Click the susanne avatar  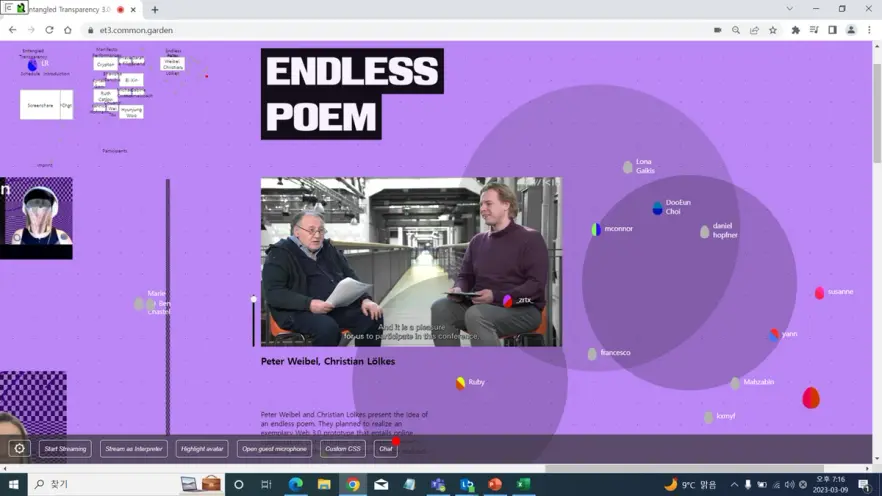(x=820, y=293)
